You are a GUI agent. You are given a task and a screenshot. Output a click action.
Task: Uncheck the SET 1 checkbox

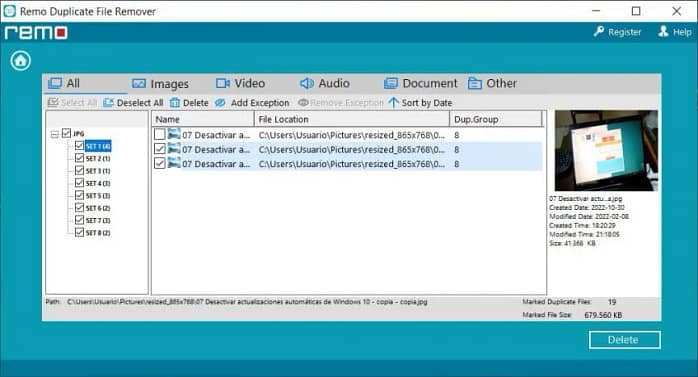[x=79, y=146]
